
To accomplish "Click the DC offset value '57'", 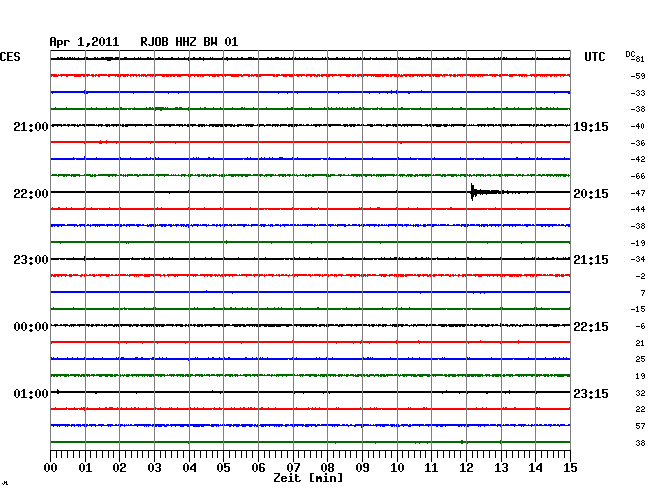I will tap(640, 426).
